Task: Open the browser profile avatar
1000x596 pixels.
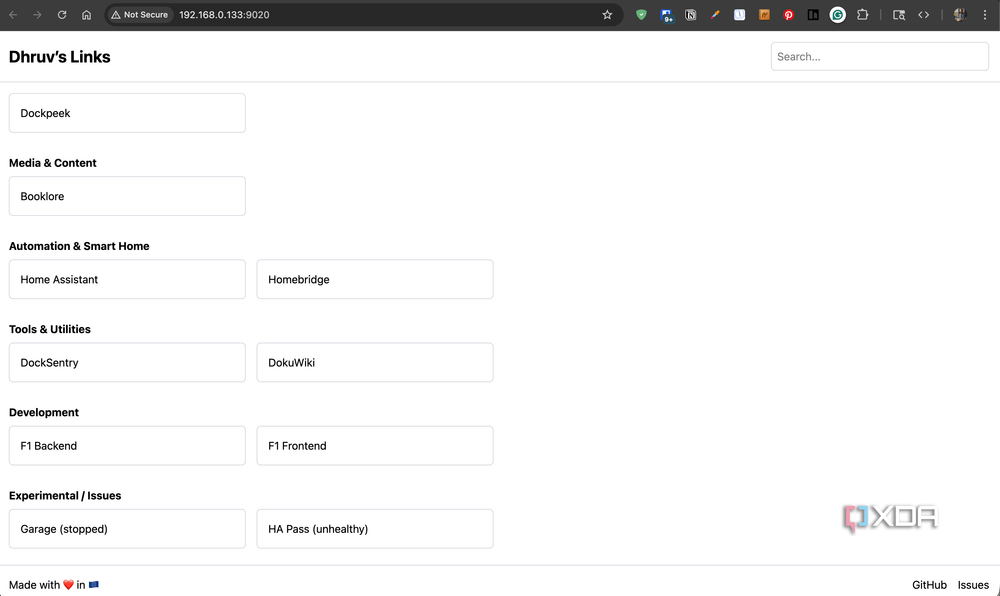Action: click(x=960, y=15)
